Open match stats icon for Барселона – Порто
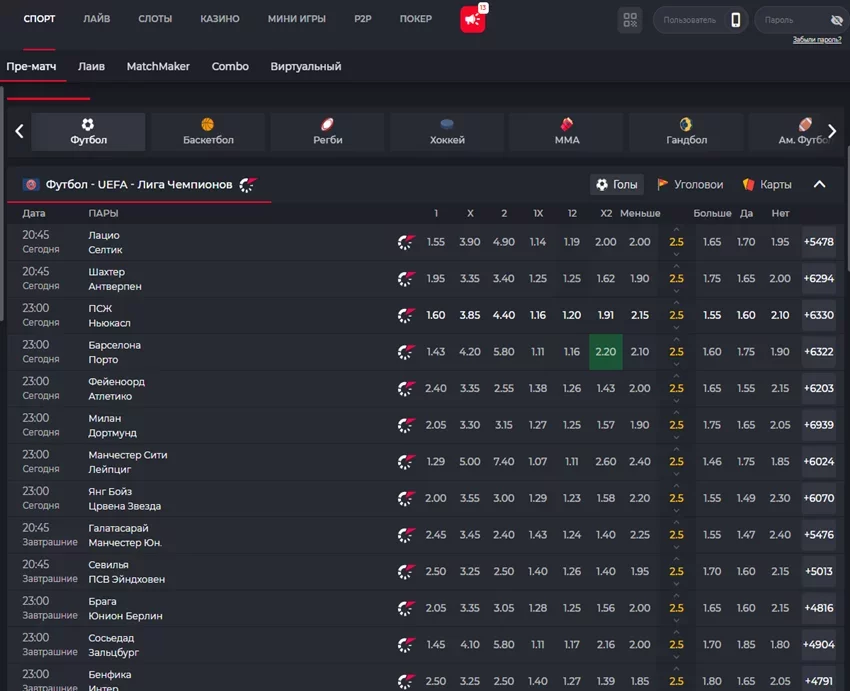The image size is (850, 691). coord(406,352)
